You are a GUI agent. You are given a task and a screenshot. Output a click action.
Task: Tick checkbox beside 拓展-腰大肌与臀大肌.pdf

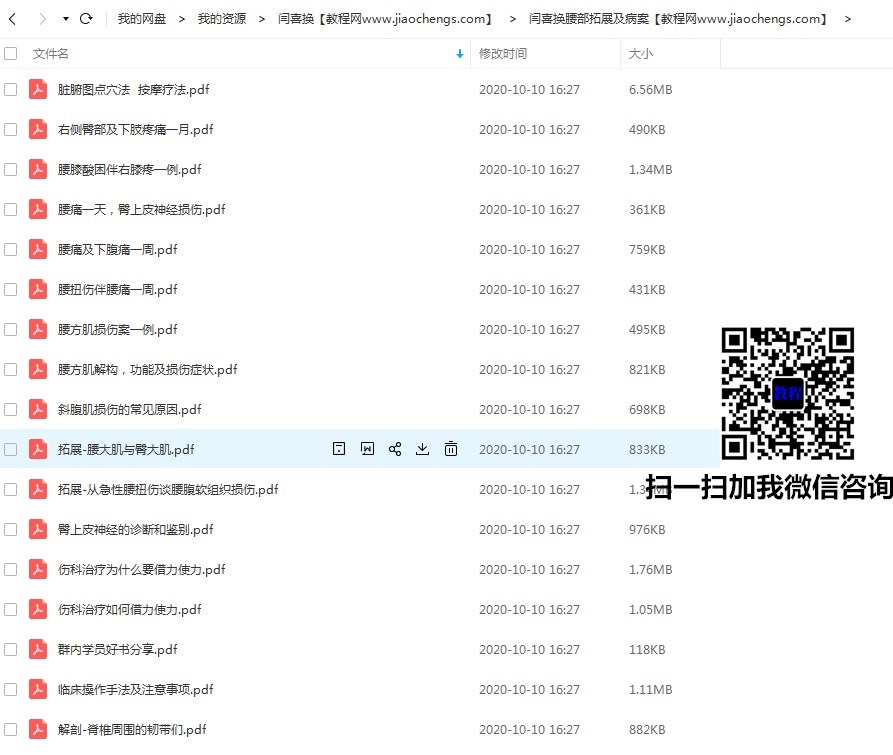10,449
